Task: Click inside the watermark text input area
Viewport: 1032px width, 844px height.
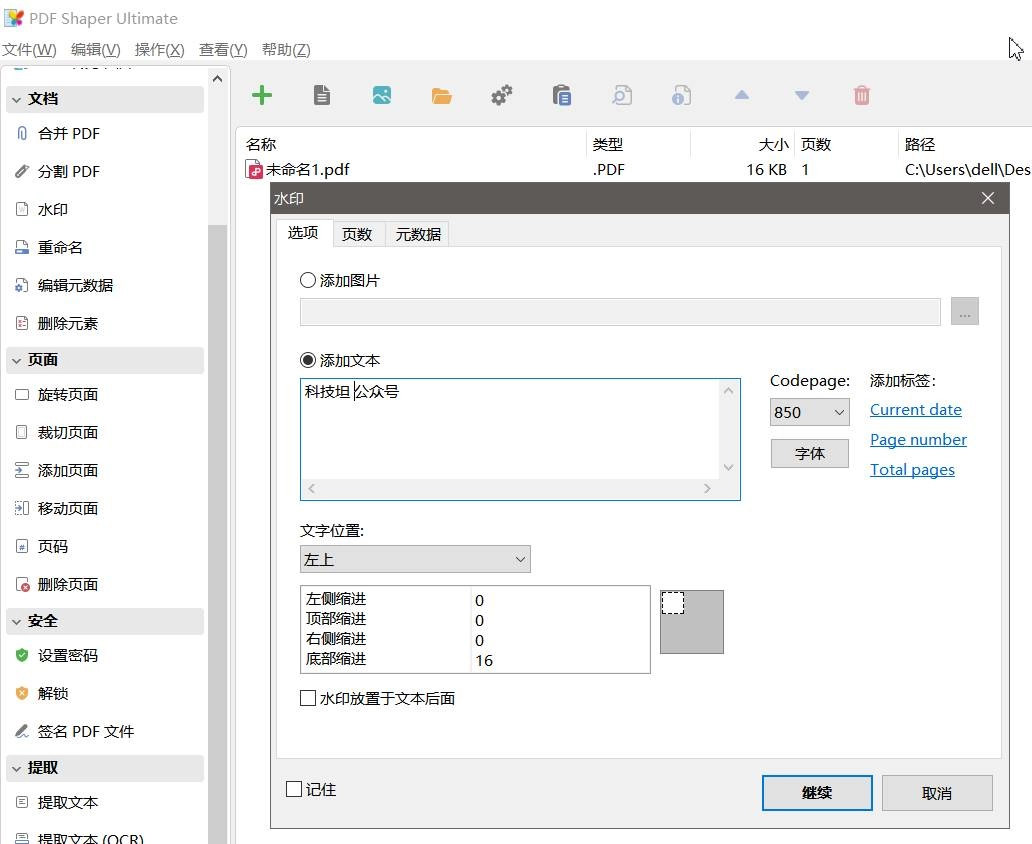Action: (x=510, y=429)
